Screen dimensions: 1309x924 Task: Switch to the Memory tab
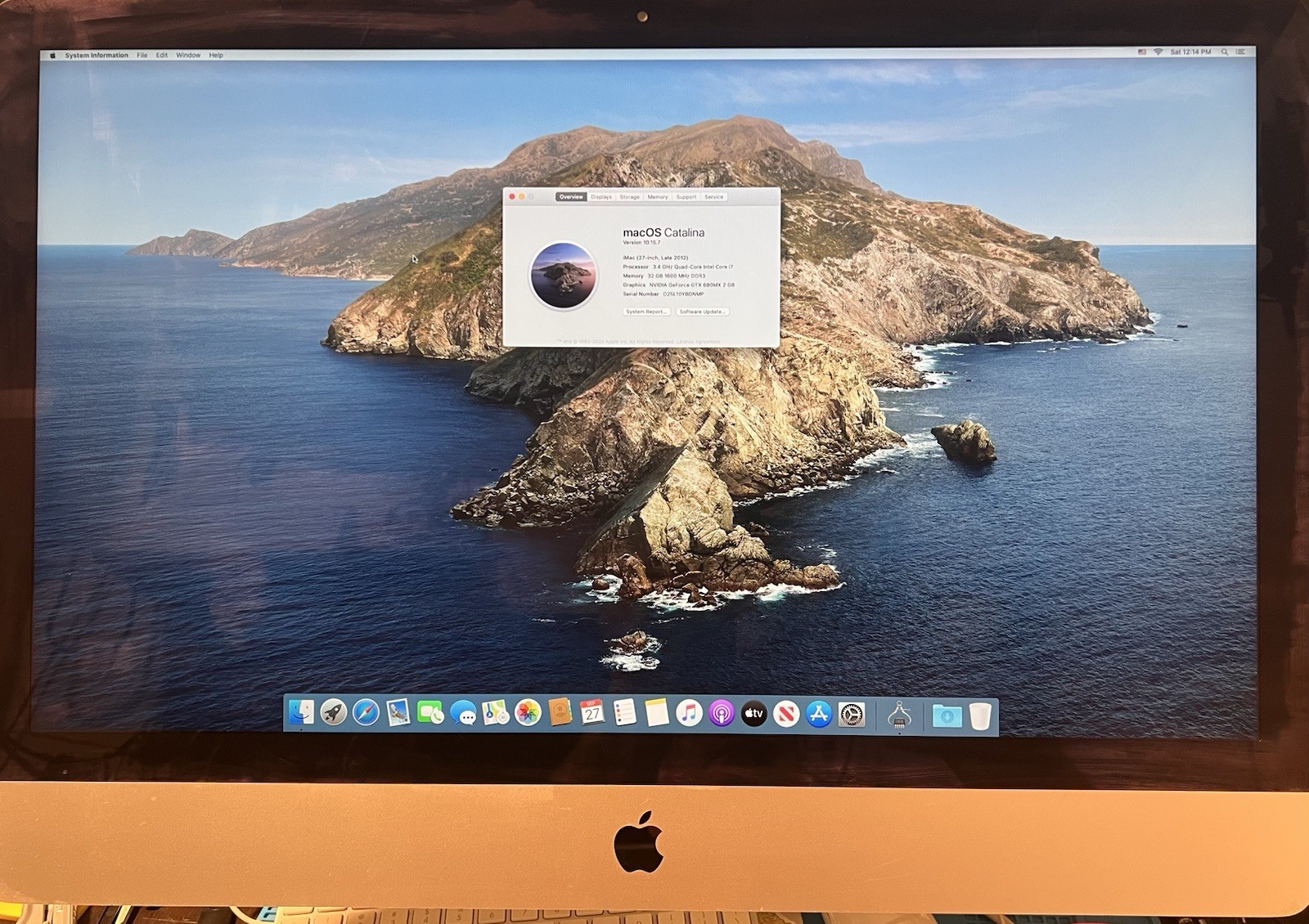coord(658,197)
